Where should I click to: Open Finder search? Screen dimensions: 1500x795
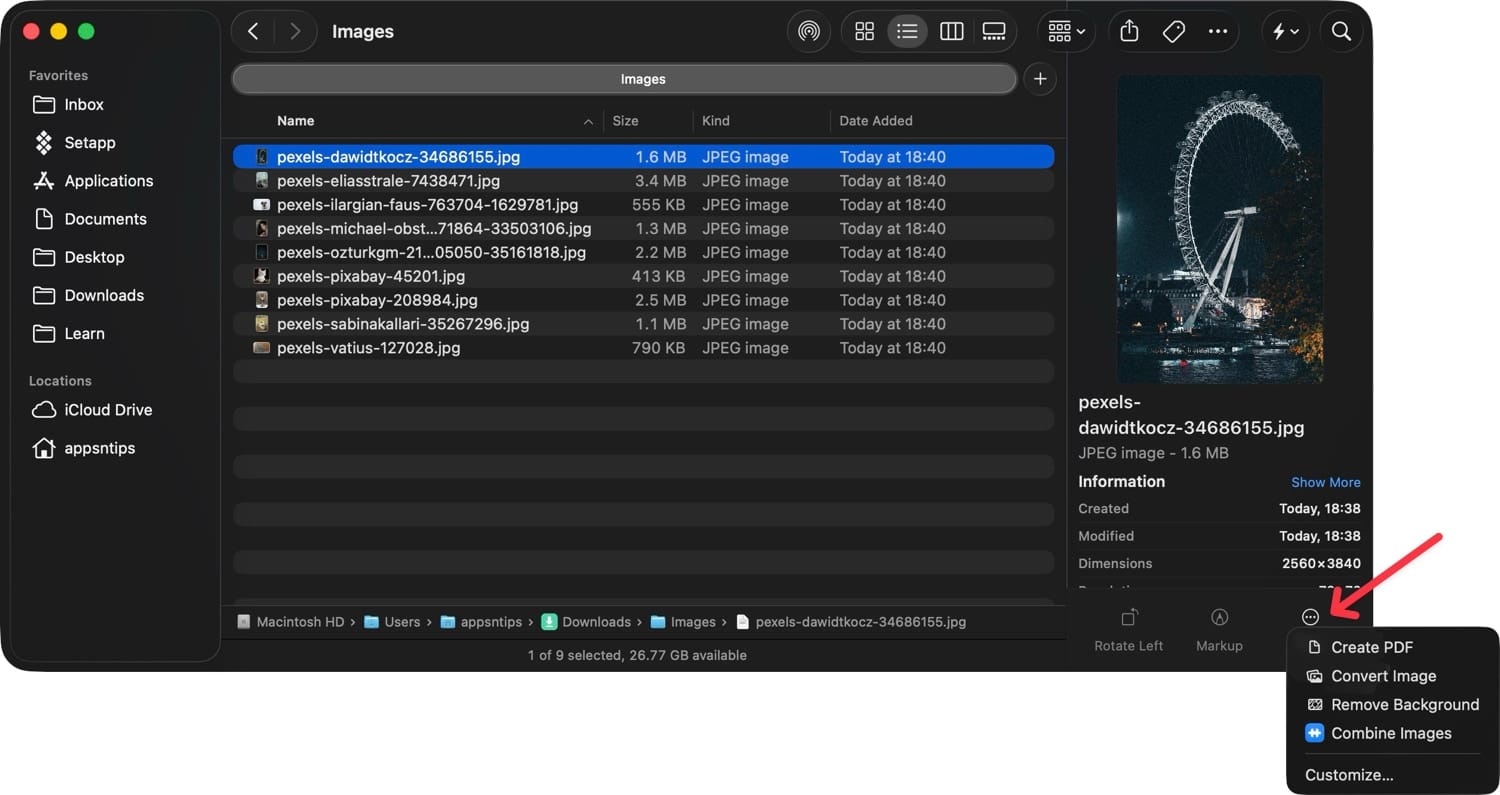pyautogui.click(x=1342, y=31)
